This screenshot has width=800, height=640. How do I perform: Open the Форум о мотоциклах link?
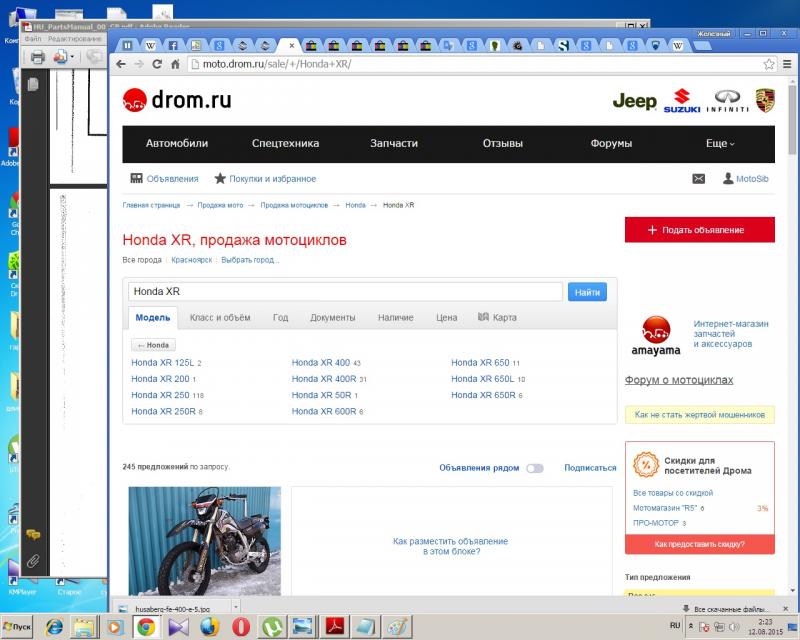(x=679, y=380)
